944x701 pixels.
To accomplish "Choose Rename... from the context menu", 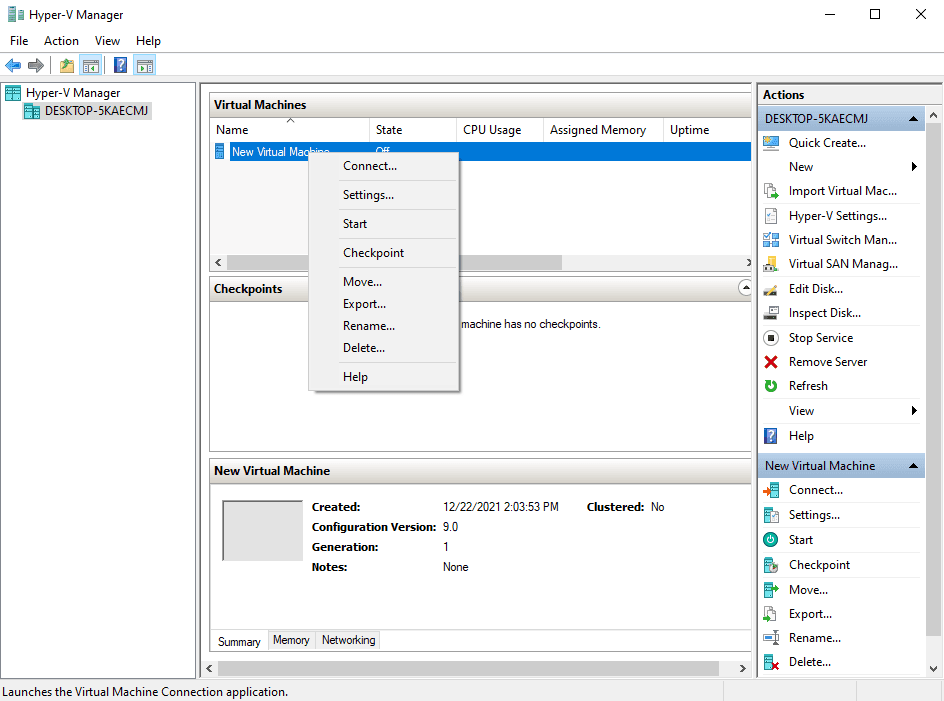I will point(384,326).
